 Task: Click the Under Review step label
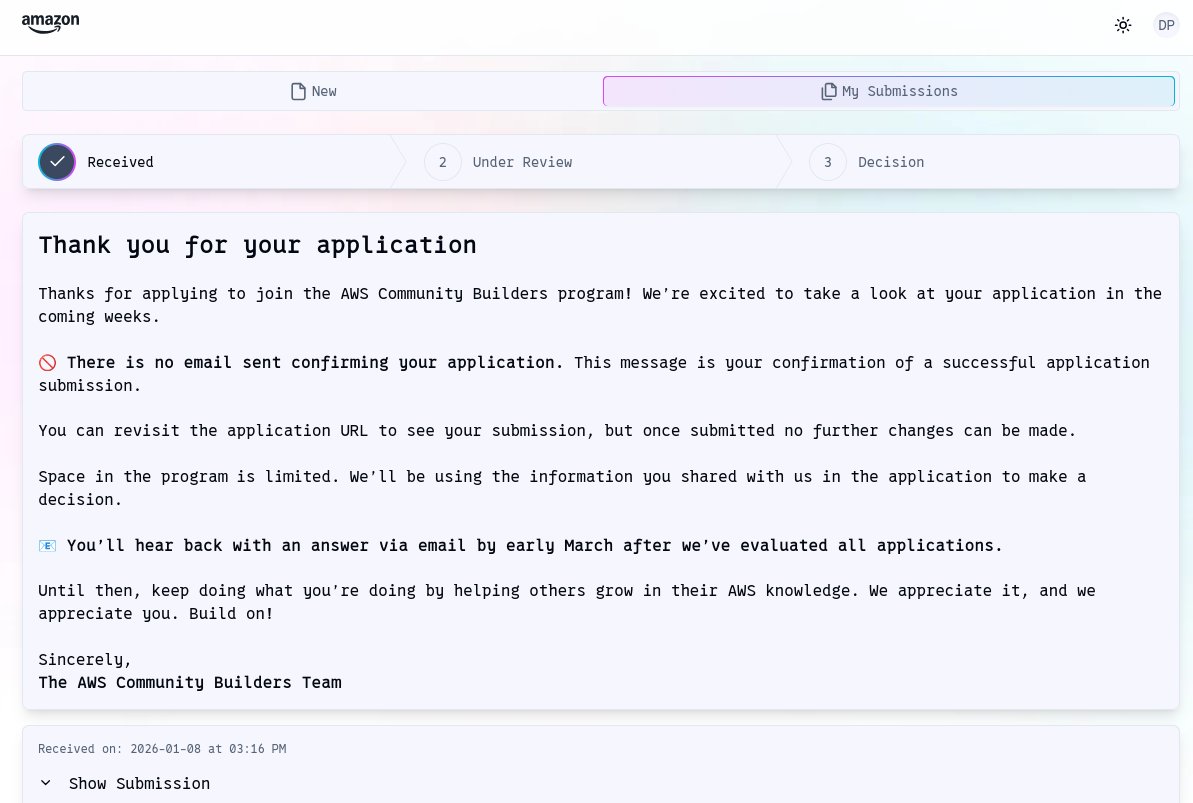[x=522, y=162]
